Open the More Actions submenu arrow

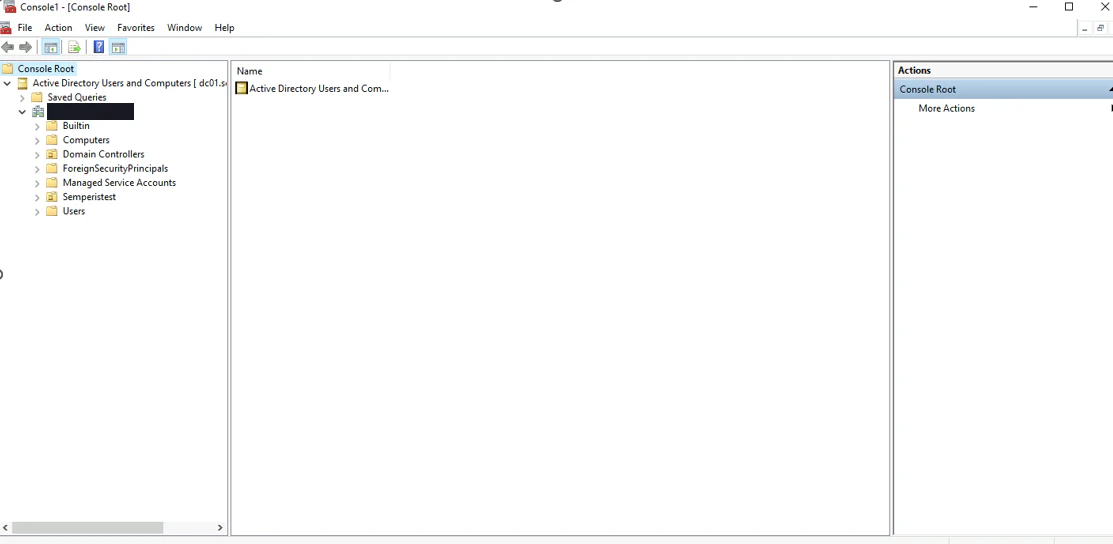click(1111, 109)
